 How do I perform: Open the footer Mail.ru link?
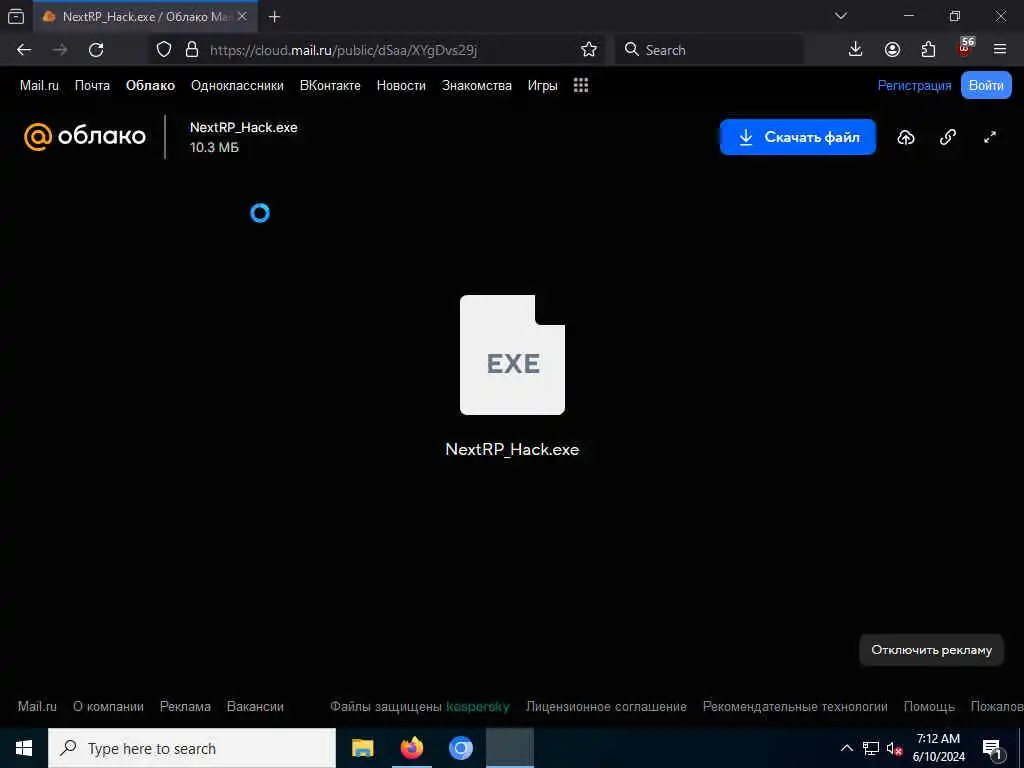point(37,707)
